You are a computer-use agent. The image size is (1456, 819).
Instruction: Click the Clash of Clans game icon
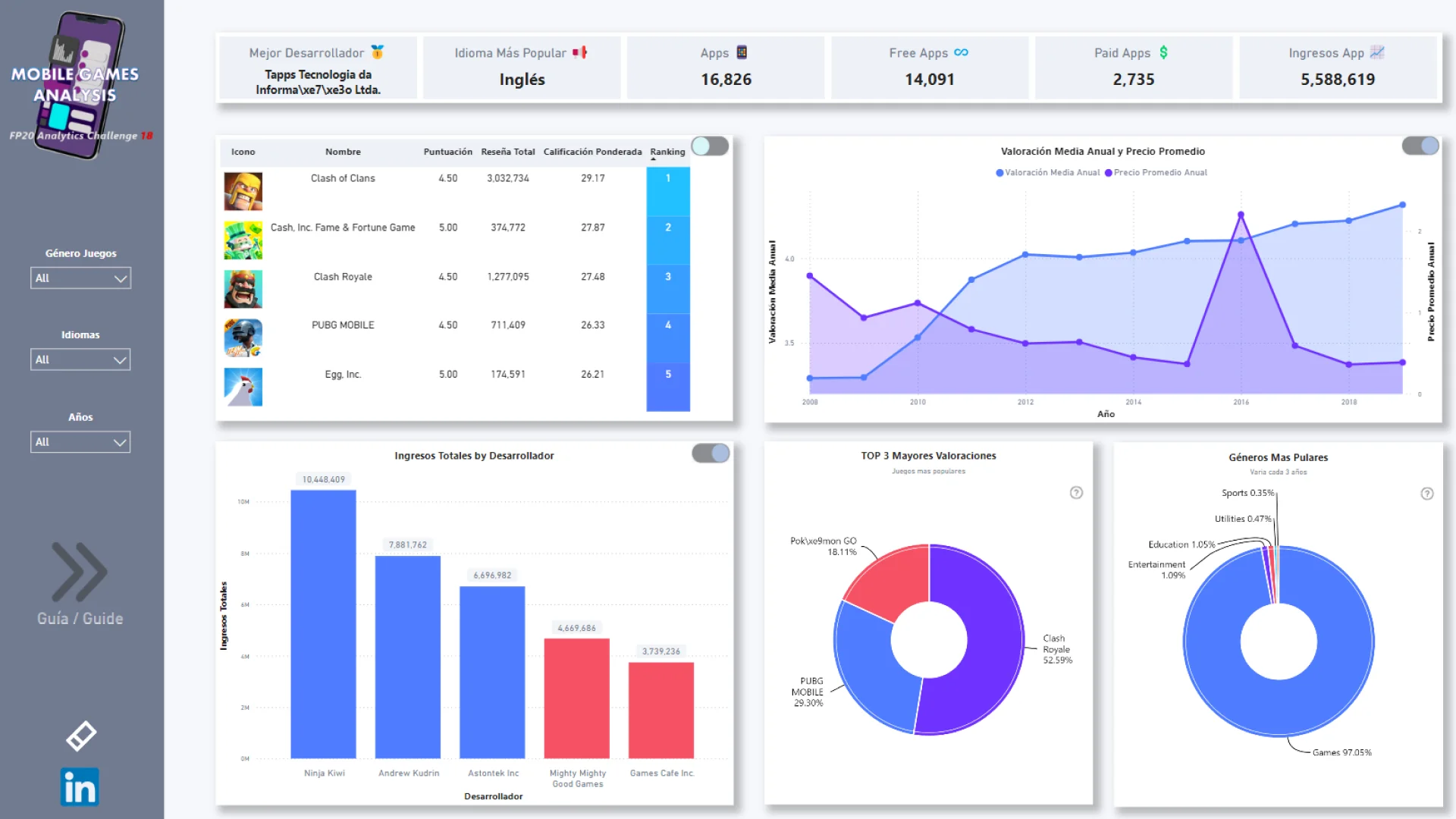pos(243,191)
